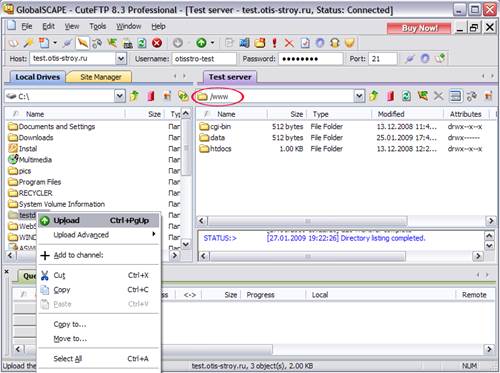Viewport: 500px width, 373px height.
Task: Select the Program Files local folder
Action: [35, 182]
